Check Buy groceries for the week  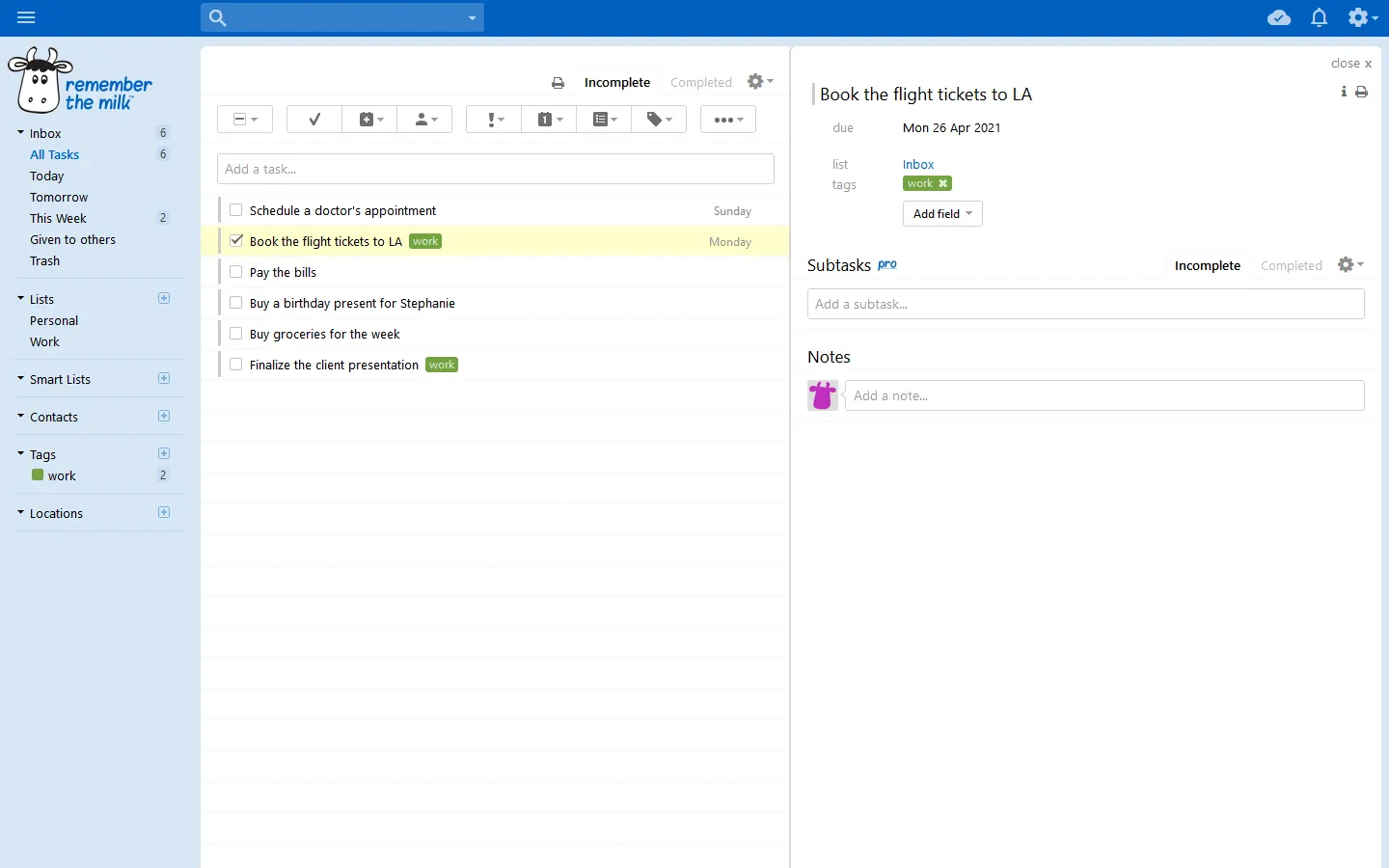click(x=236, y=334)
